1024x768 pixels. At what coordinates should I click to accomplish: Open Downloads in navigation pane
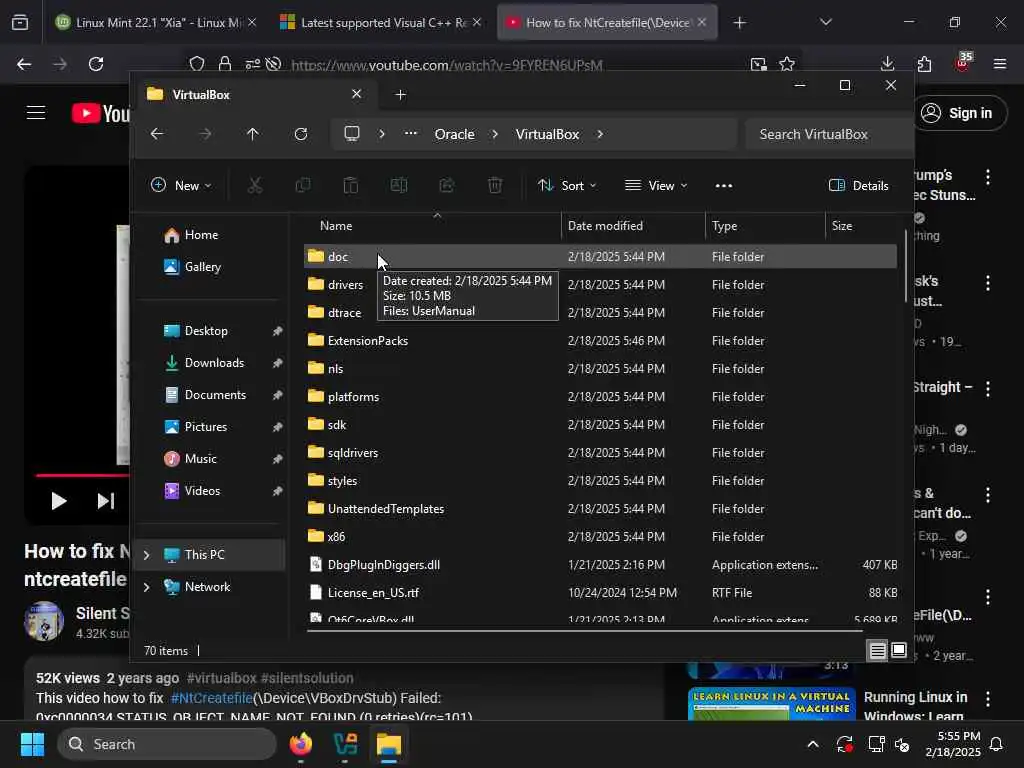pyautogui.click(x=214, y=363)
